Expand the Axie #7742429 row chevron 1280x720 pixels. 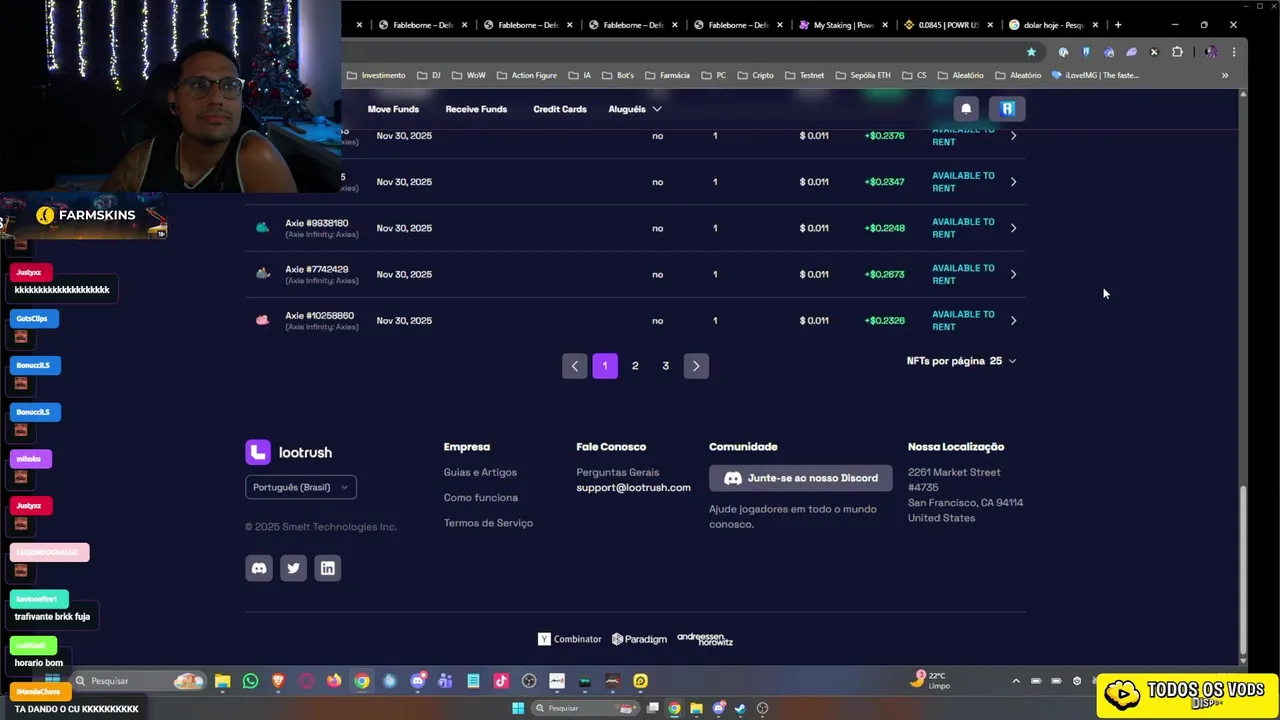[1013, 274]
